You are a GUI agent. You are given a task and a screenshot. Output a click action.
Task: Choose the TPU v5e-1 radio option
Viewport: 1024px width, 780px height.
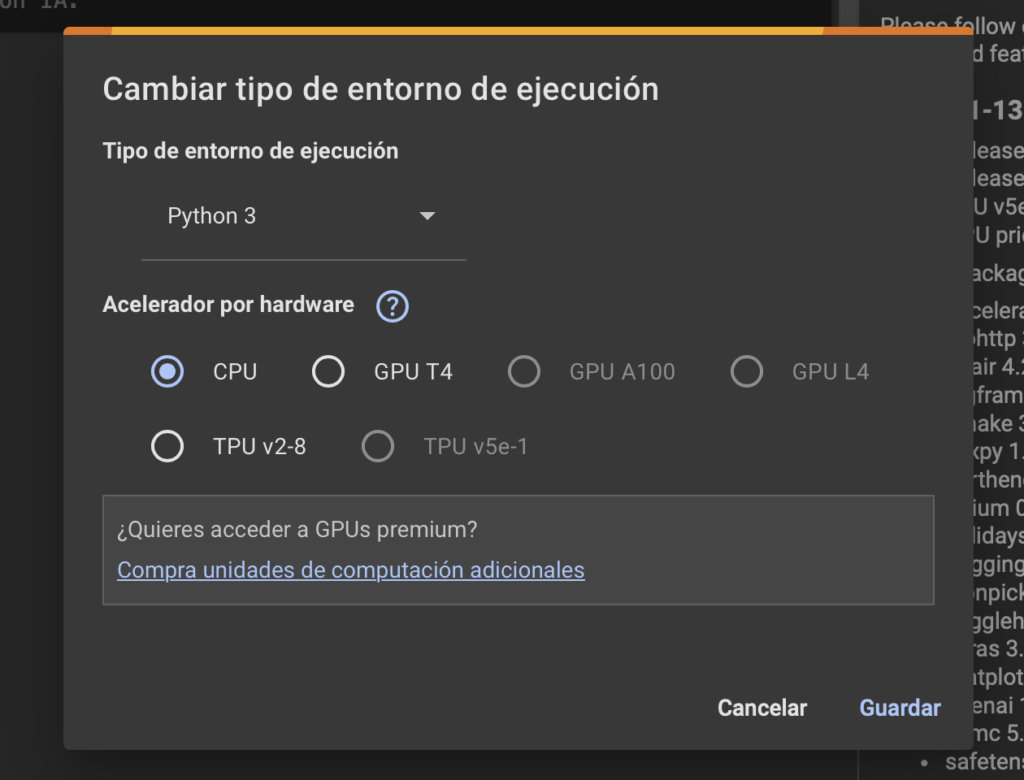377,446
